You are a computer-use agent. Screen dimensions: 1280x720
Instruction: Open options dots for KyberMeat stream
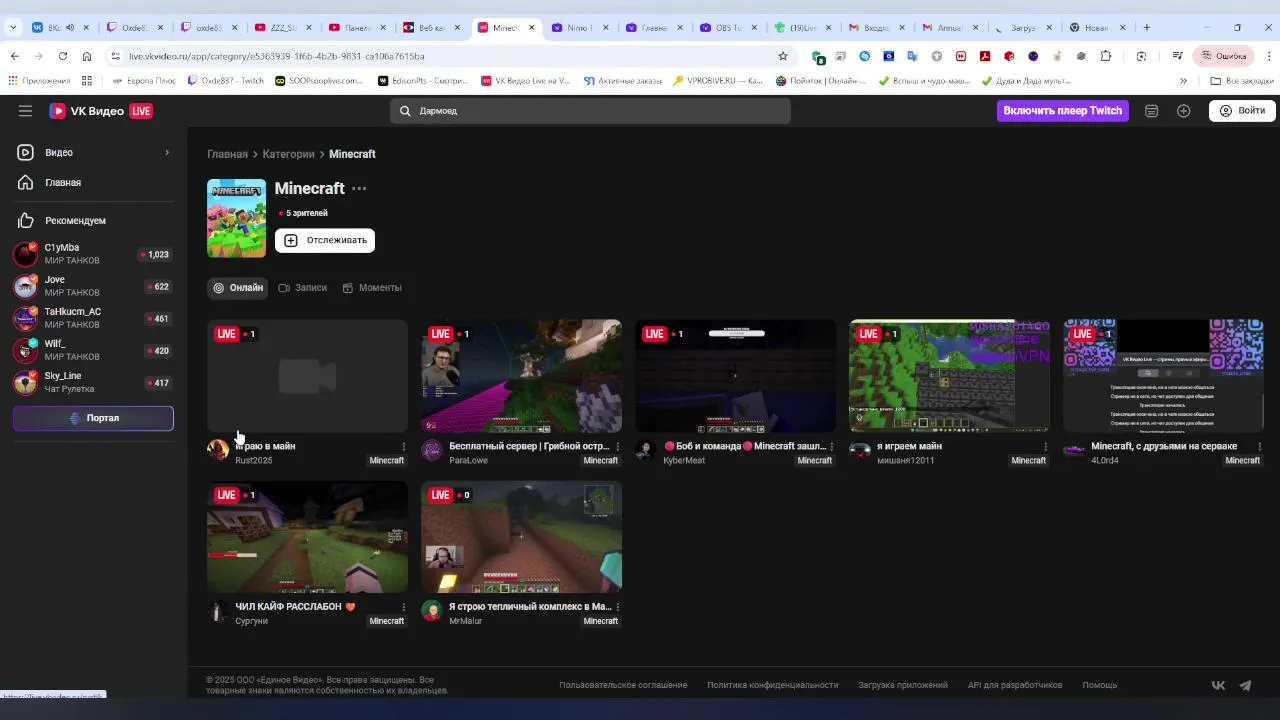(832, 446)
